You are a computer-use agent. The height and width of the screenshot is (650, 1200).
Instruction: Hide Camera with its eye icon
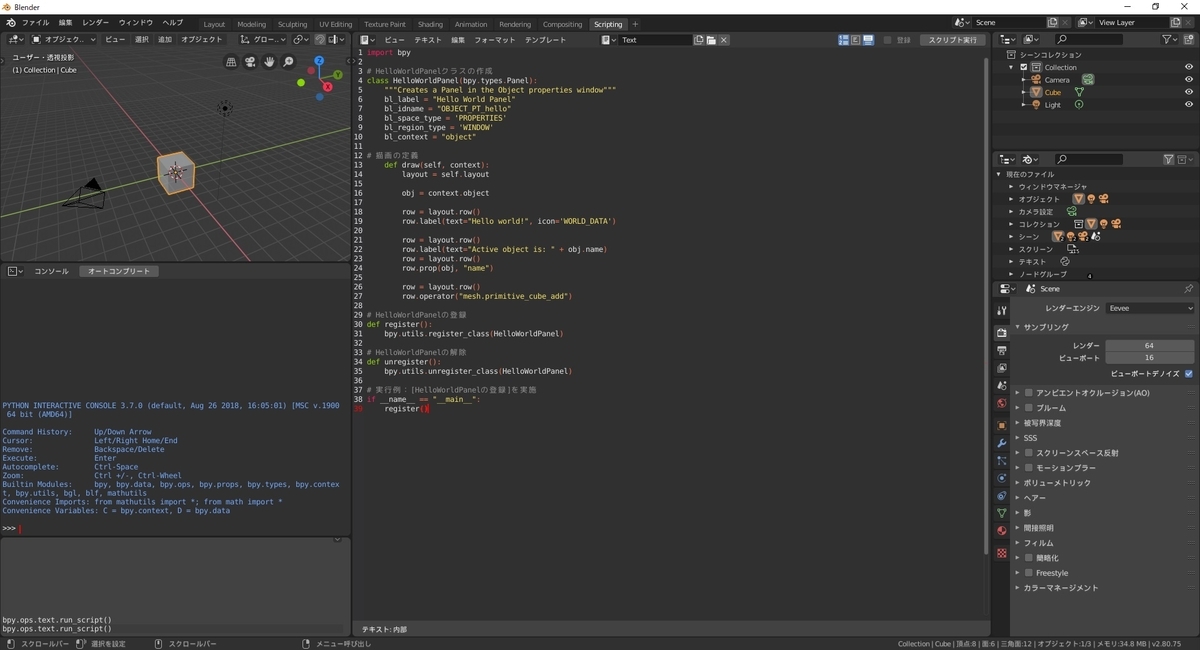pyautogui.click(x=1189, y=79)
